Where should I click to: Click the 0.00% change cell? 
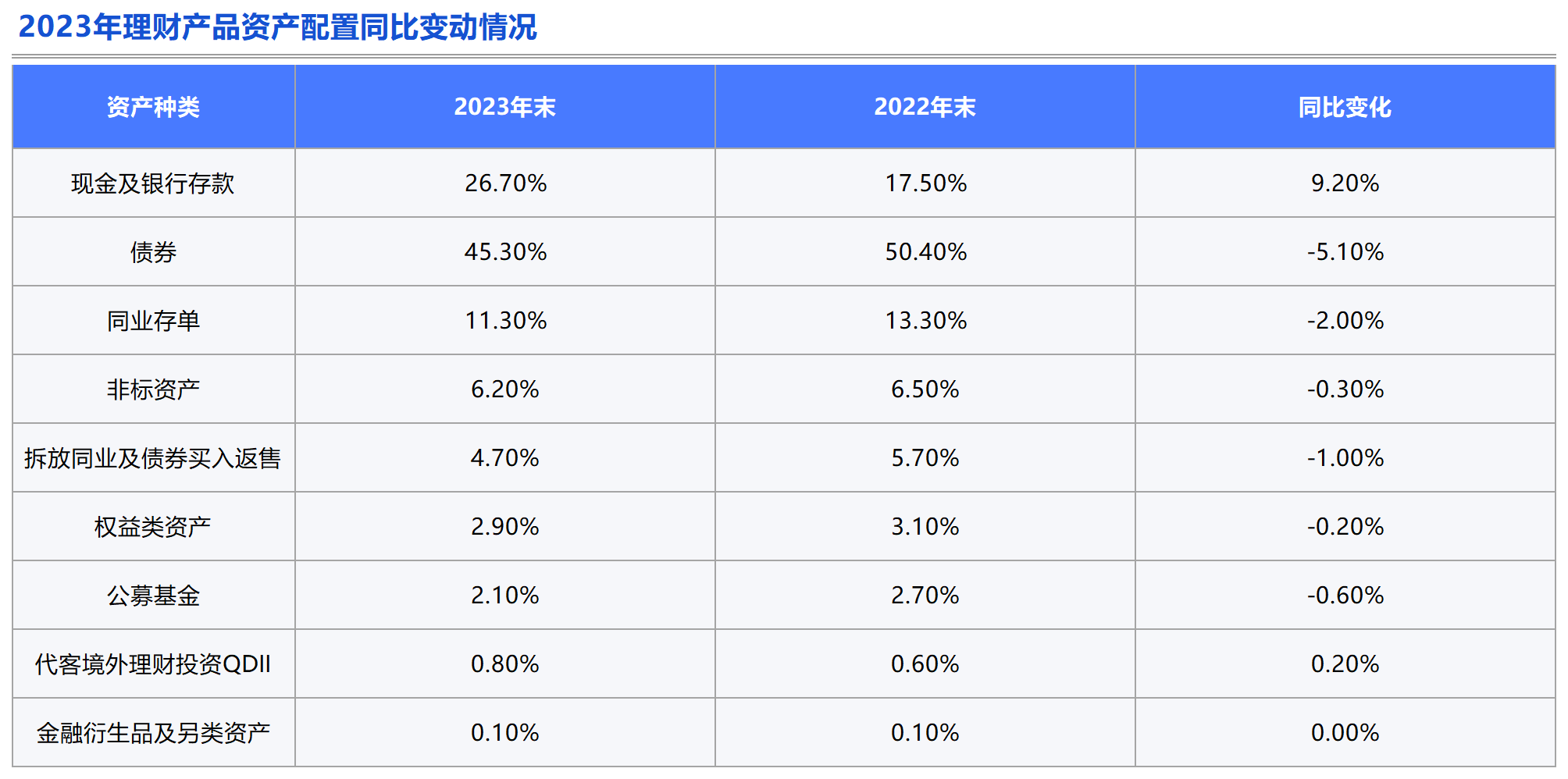click(x=1345, y=733)
